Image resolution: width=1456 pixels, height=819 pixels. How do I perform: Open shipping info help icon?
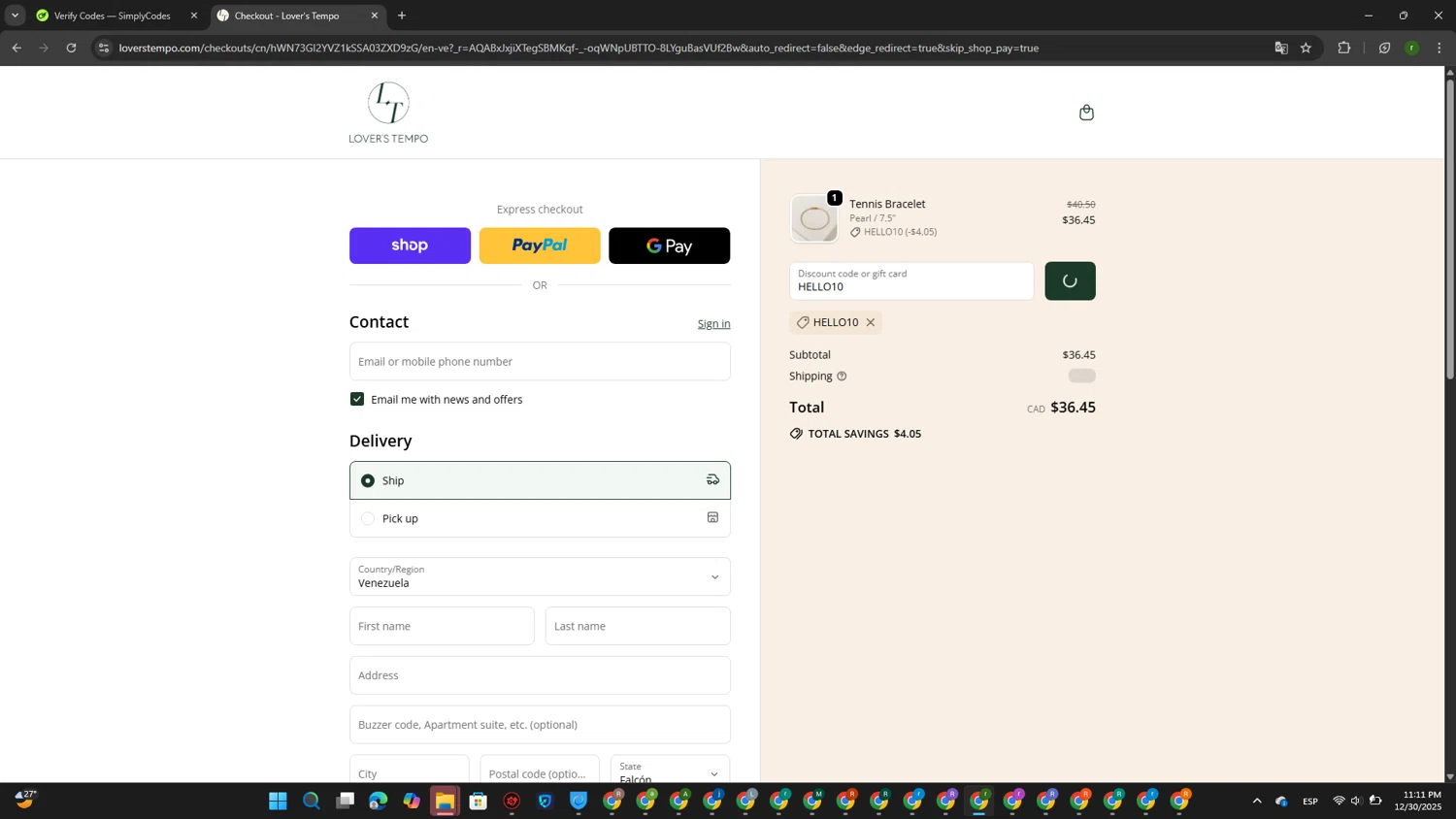(842, 377)
